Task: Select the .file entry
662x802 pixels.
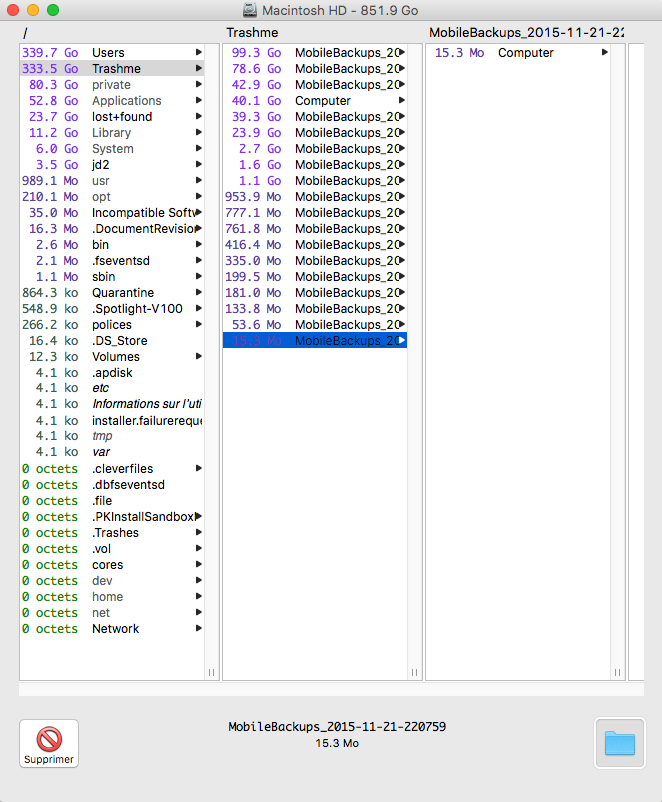Action: coord(112,500)
